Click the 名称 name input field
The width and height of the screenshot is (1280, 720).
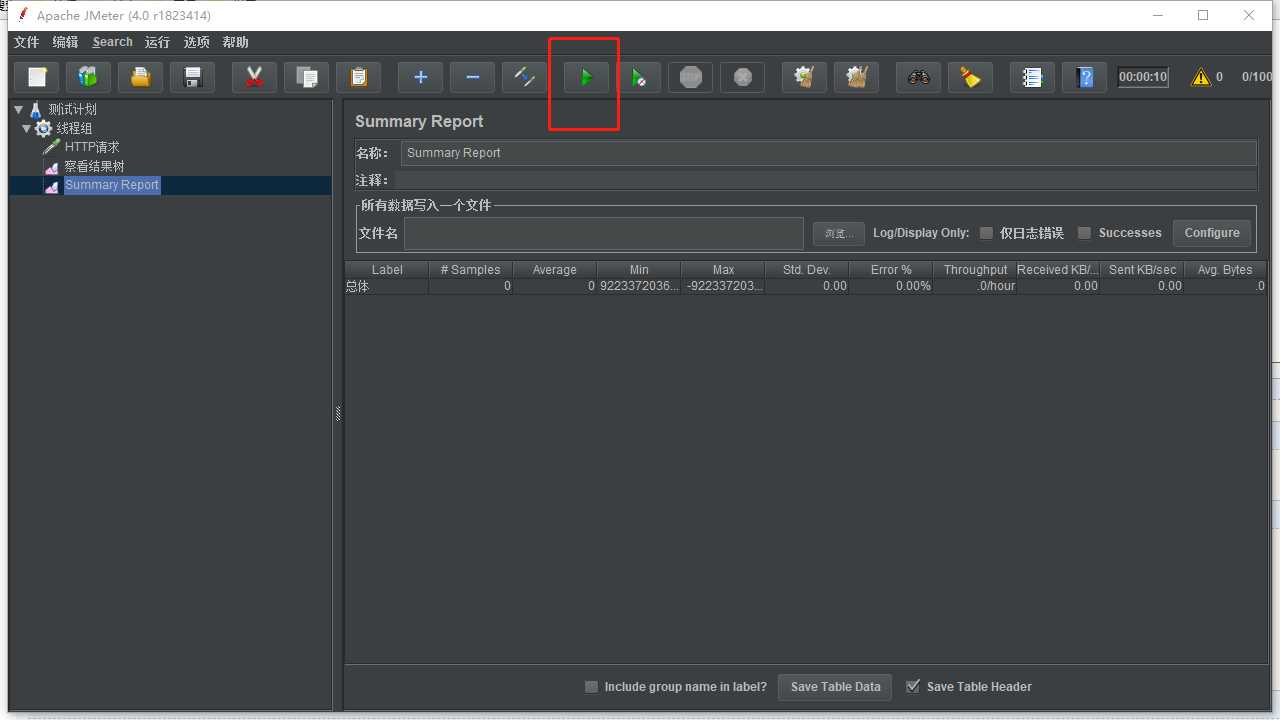tap(829, 153)
